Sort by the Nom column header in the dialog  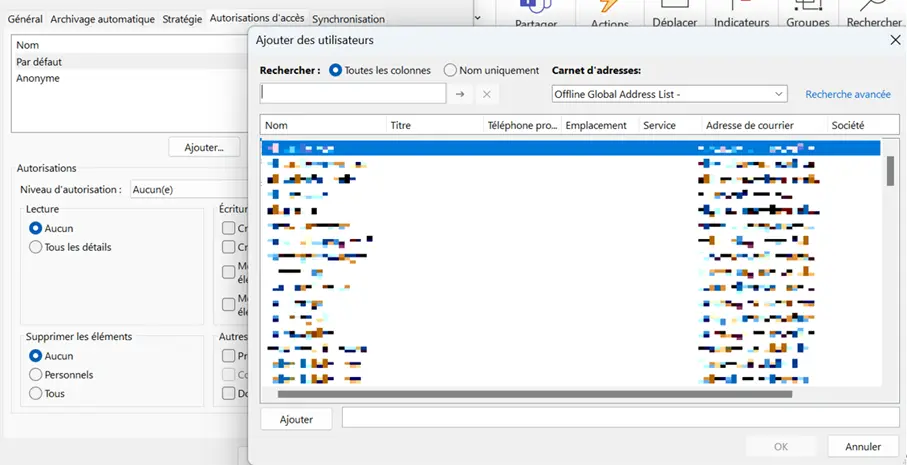323,125
